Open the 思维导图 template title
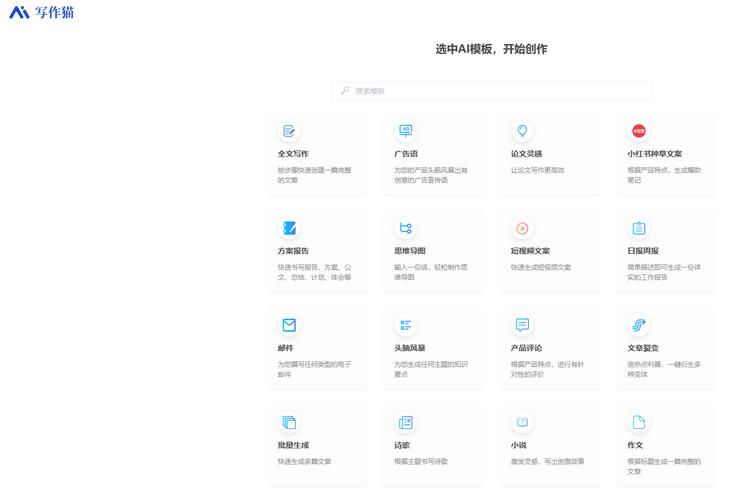 [x=410, y=250]
